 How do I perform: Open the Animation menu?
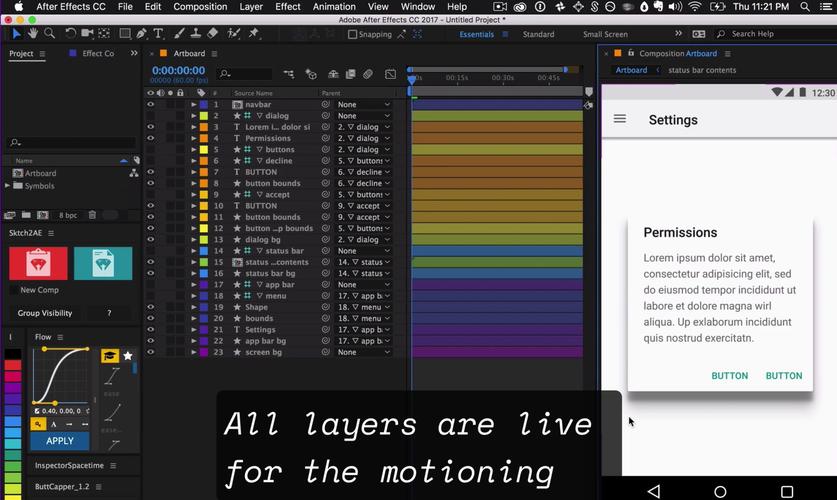pyautogui.click(x=334, y=7)
